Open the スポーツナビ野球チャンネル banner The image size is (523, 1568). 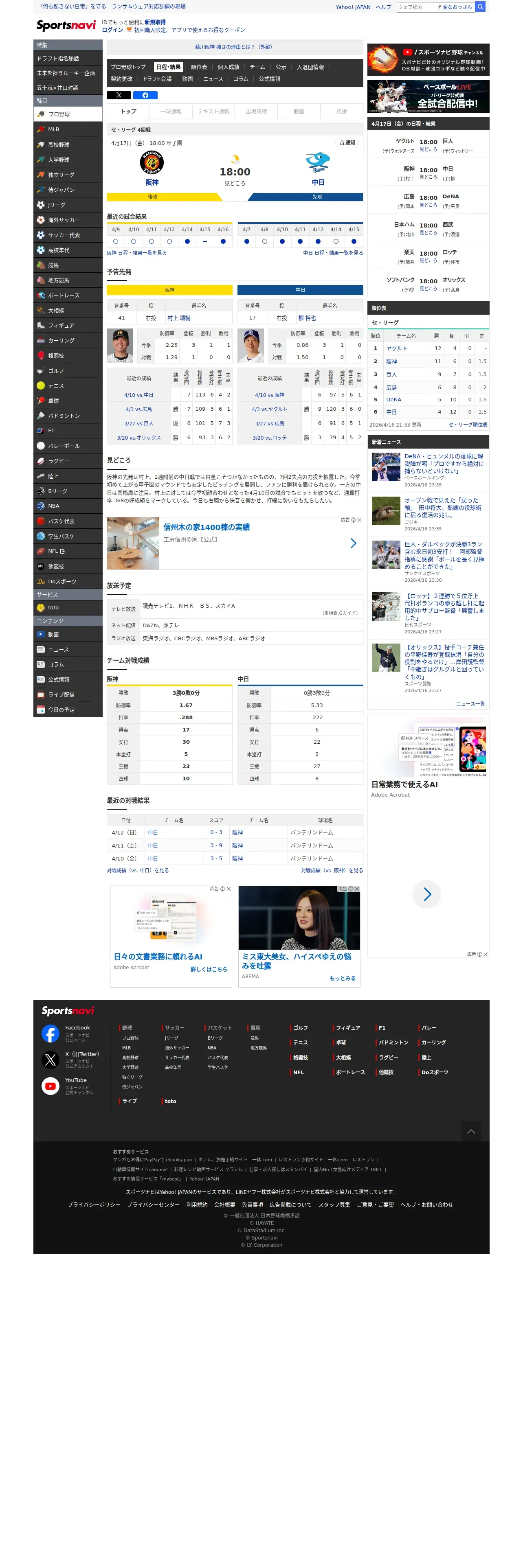coord(428,60)
